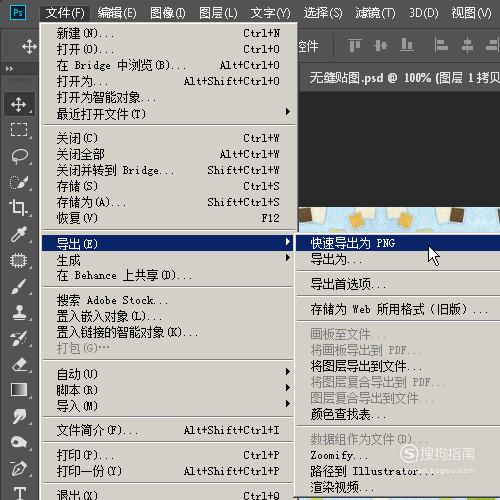Viewport: 500px width, 500px height.
Task: Expand the 导入 submenu
Action: point(169,406)
